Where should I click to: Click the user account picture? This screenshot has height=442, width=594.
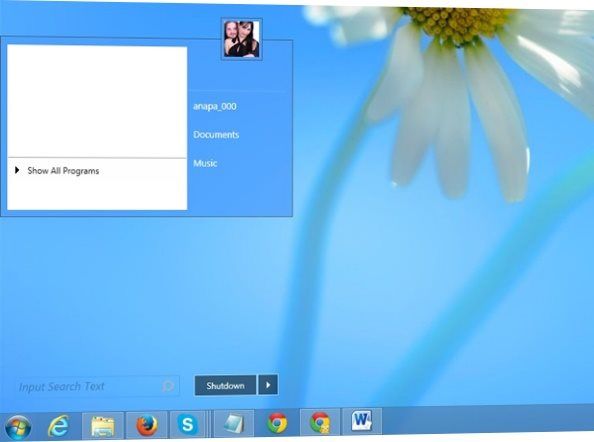(x=242, y=39)
